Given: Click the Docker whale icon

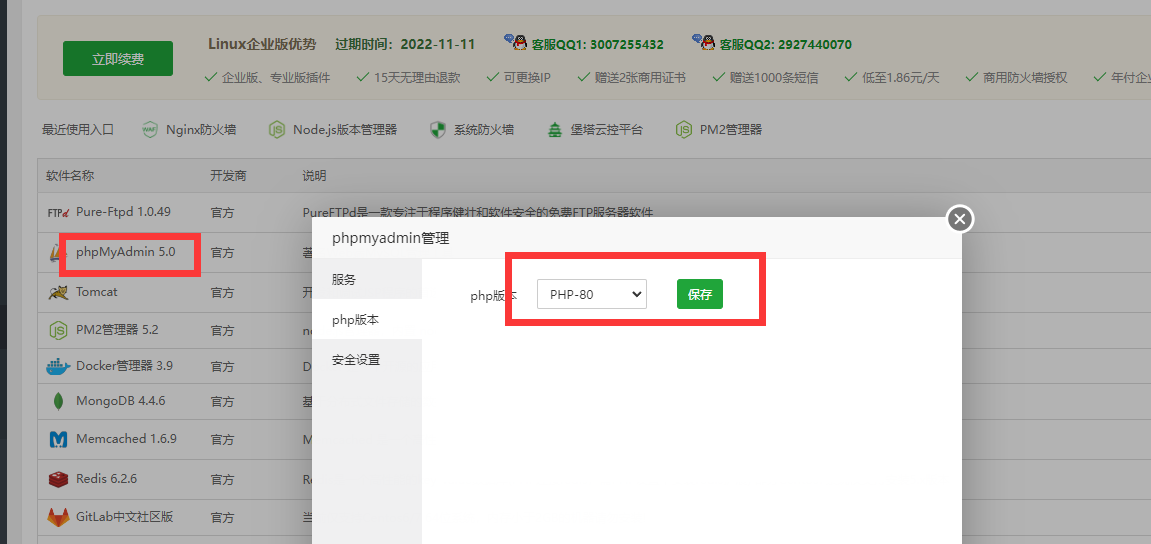Looking at the screenshot, I should (58, 366).
